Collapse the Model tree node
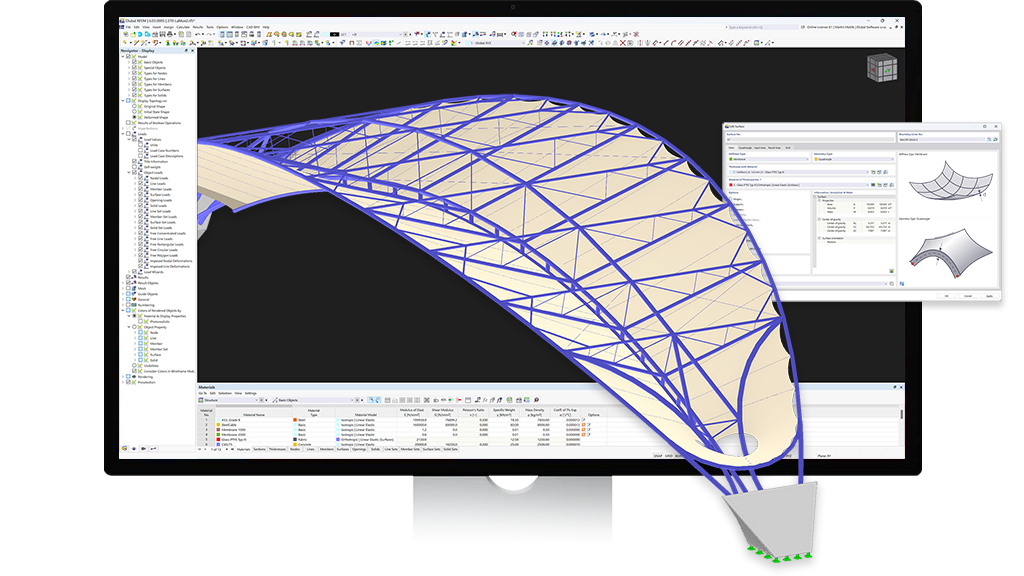 (x=123, y=56)
